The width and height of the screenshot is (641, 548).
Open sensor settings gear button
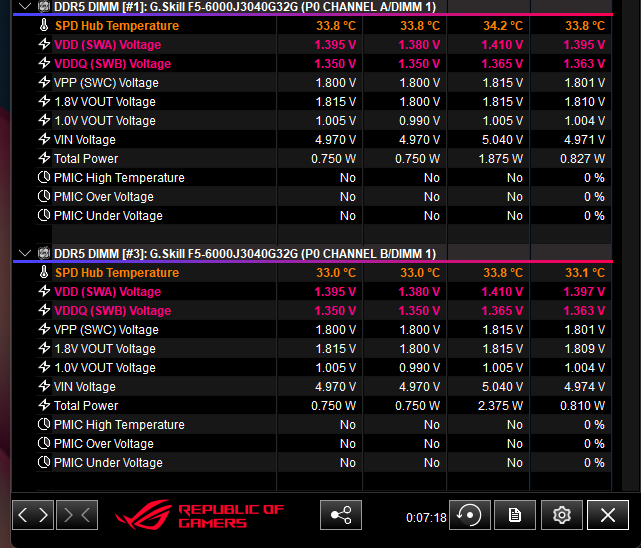[562, 515]
